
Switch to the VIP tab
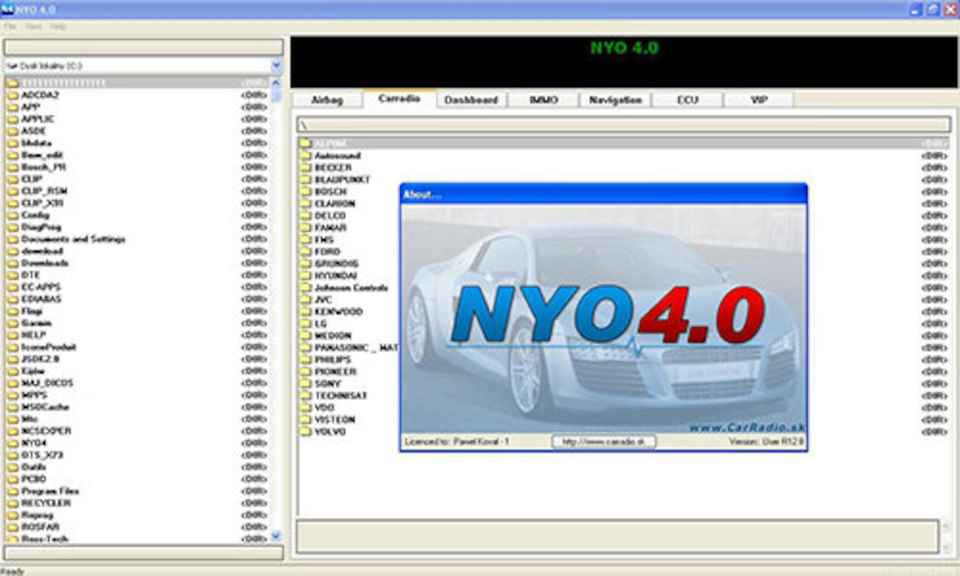[759, 100]
